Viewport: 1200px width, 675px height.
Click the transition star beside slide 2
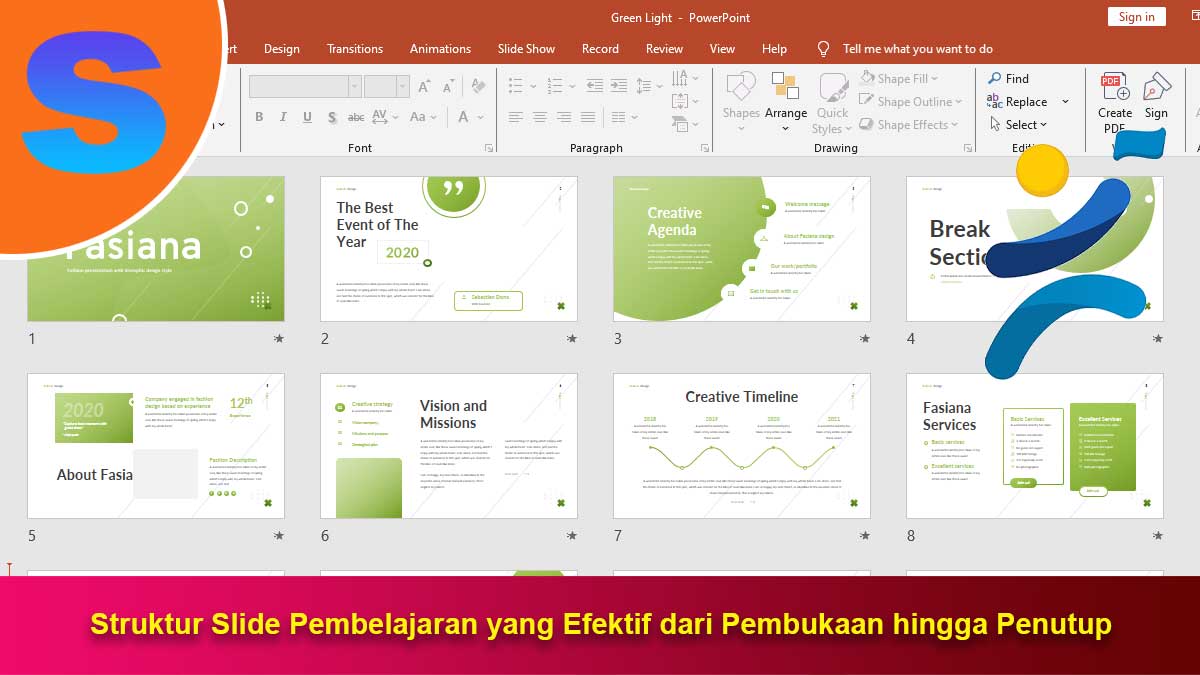click(x=572, y=339)
